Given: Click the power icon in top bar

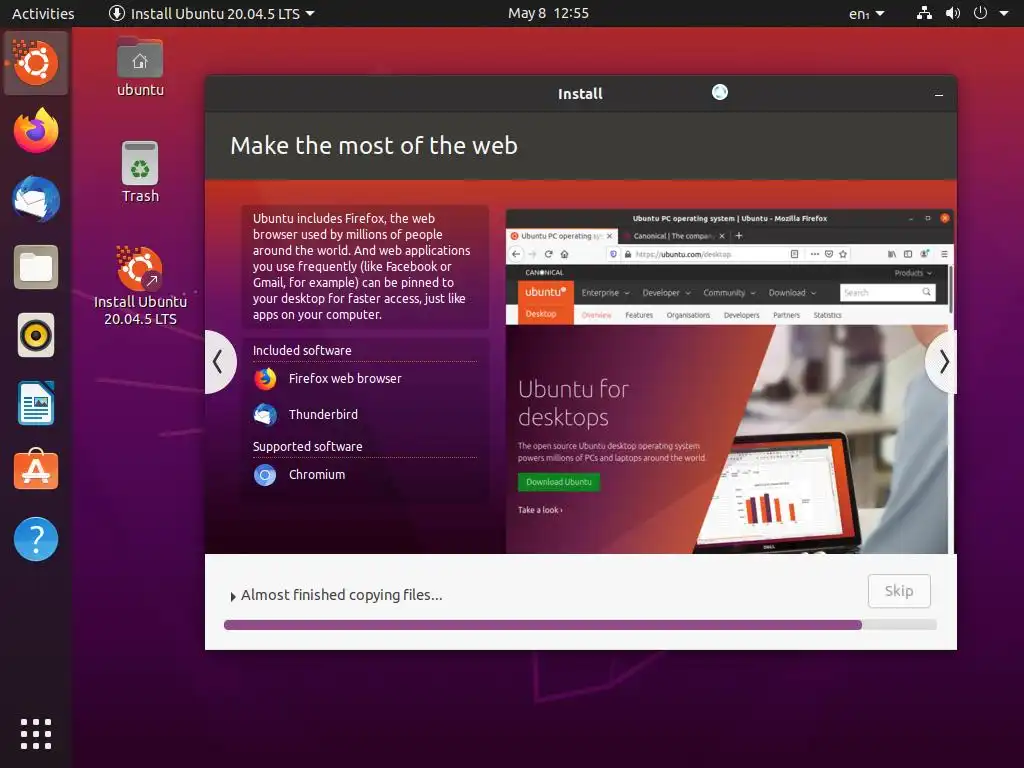Looking at the screenshot, I should pyautogui.click(x=980, y=13).
